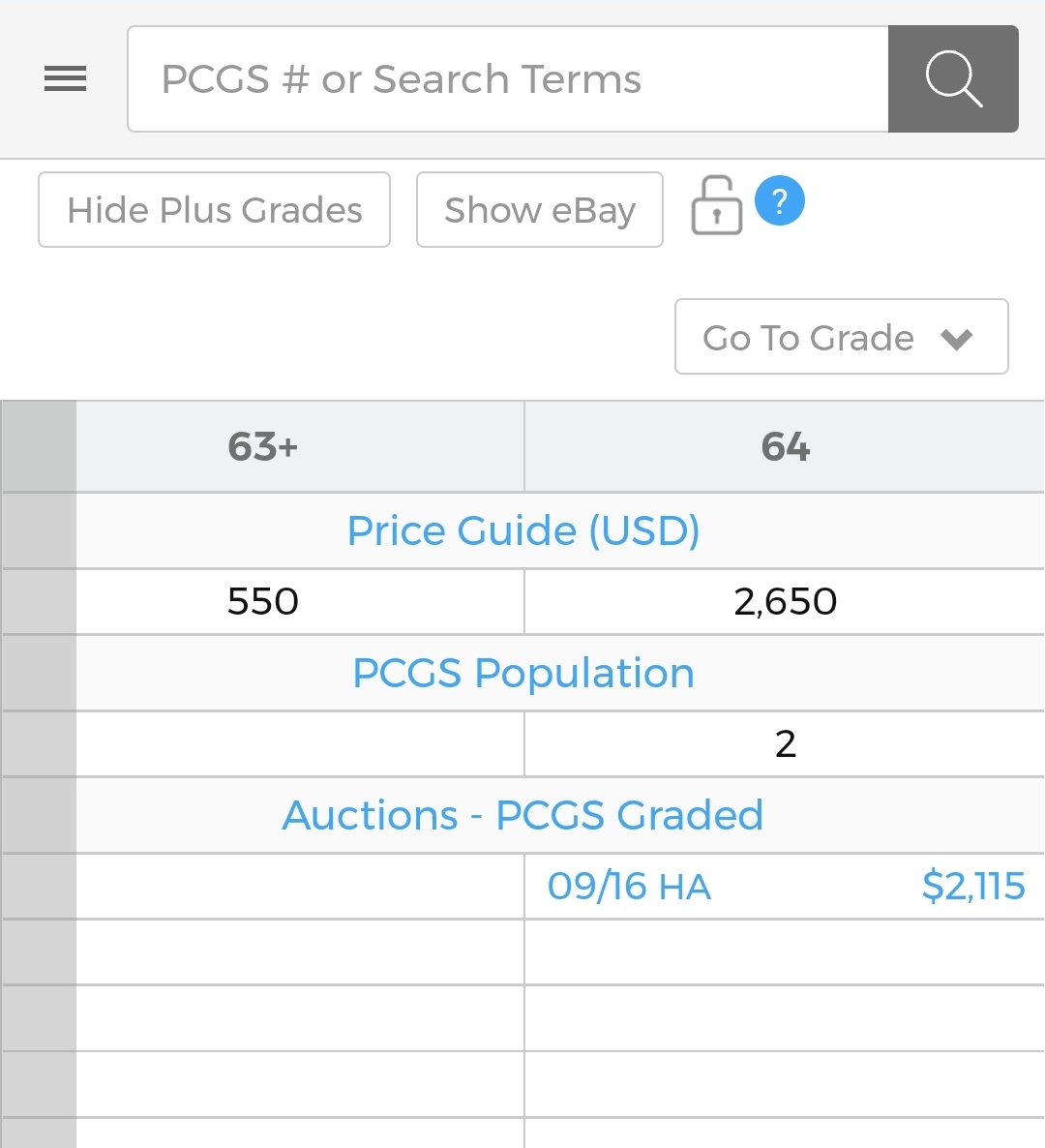
Task: Click the population count 2 cell
Action: click(x=785, y=743)
